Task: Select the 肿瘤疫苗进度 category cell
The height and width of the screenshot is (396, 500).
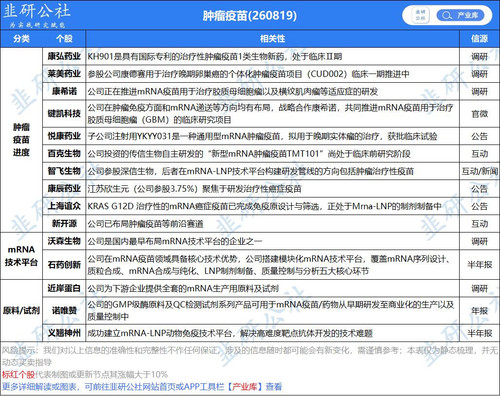Action: coord(21,140)
